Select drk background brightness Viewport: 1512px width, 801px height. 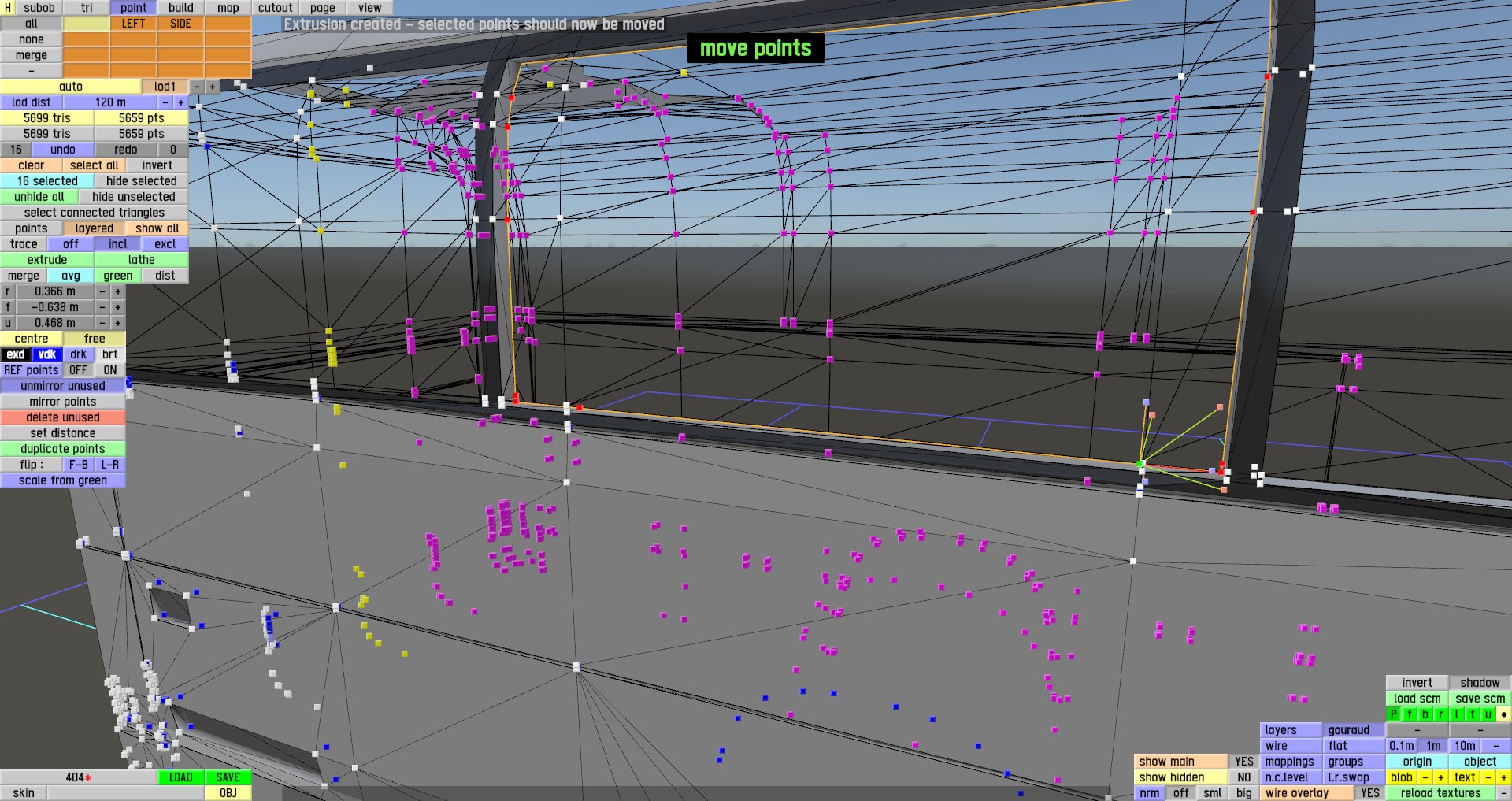pos(79,354)
